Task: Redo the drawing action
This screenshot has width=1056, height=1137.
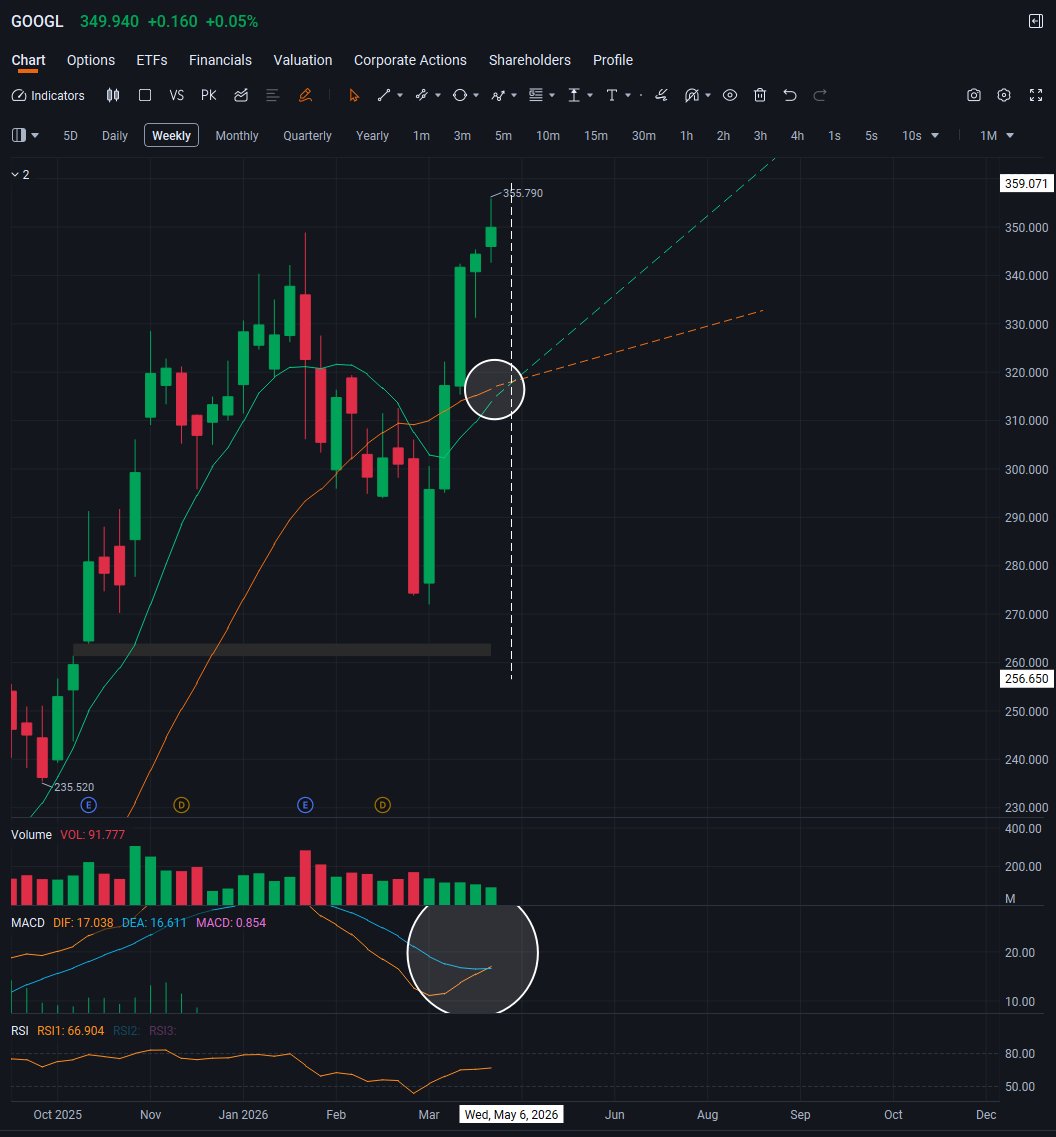Action: point(820,96)
